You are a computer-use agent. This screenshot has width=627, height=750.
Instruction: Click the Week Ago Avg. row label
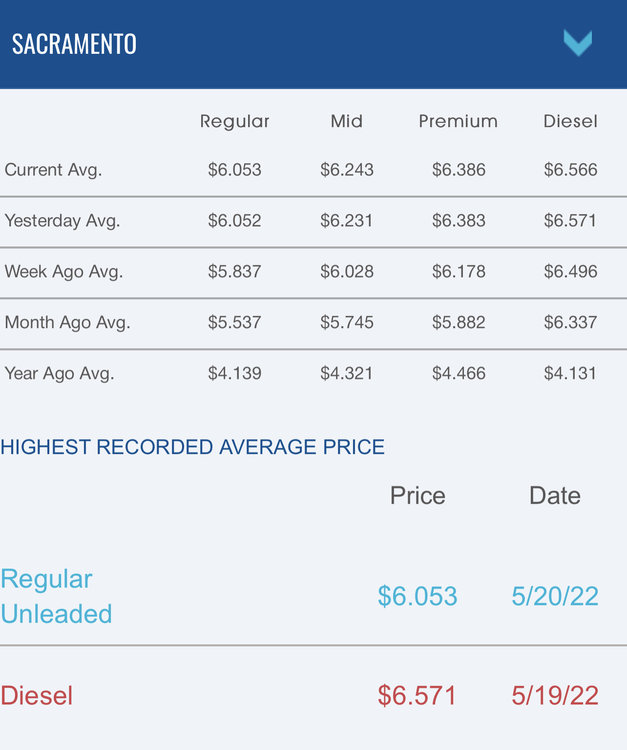64,272
